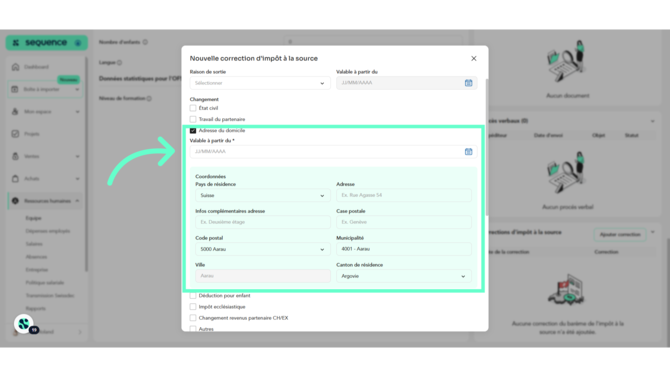Open the user profile arrow at sidebar bottom
Image resolution: width=670 pixels, height=377 pixels.
80,332
